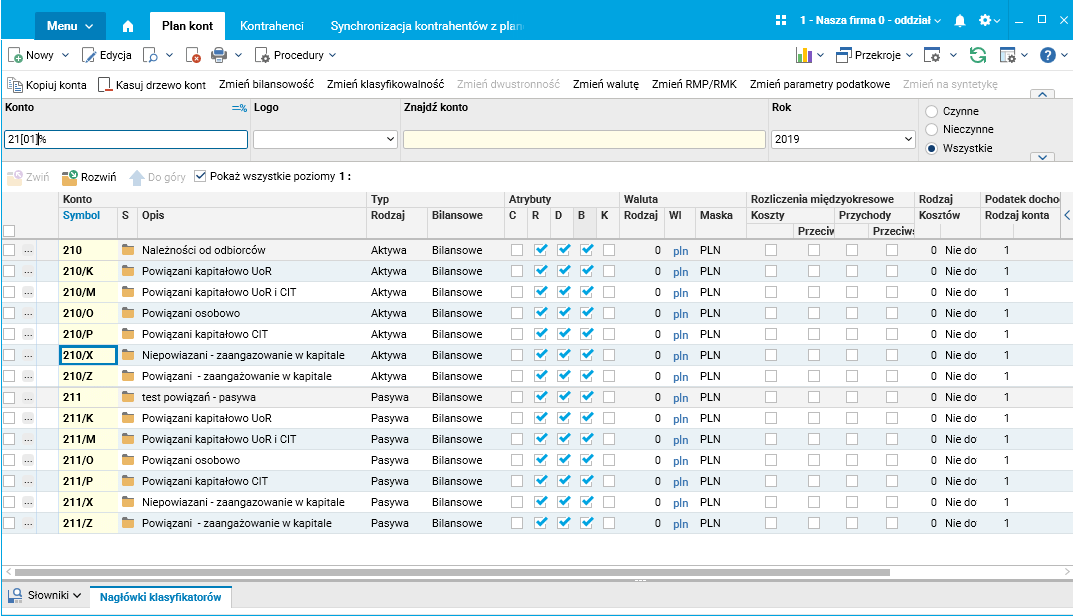Click Zmień walutę button
The height and width of the screenshot is (616, 1073).
click(x=605, y=85)
